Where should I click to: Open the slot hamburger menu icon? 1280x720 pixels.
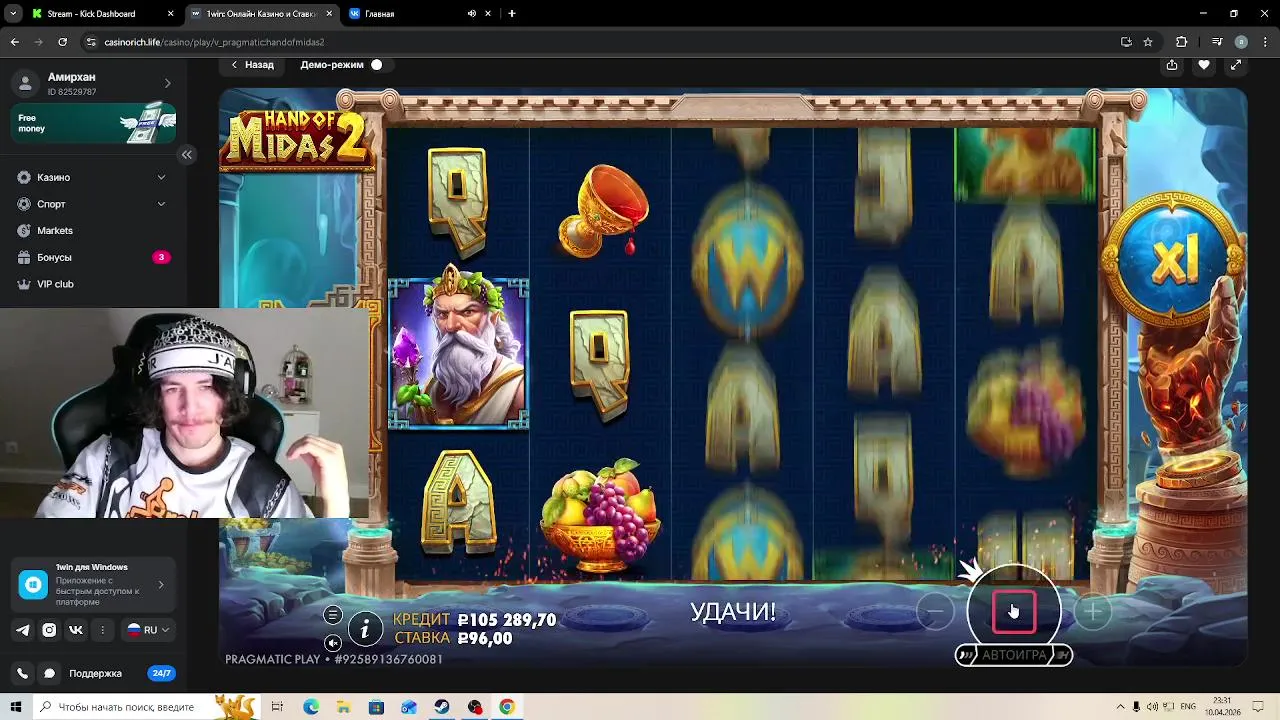click(333, 615)
